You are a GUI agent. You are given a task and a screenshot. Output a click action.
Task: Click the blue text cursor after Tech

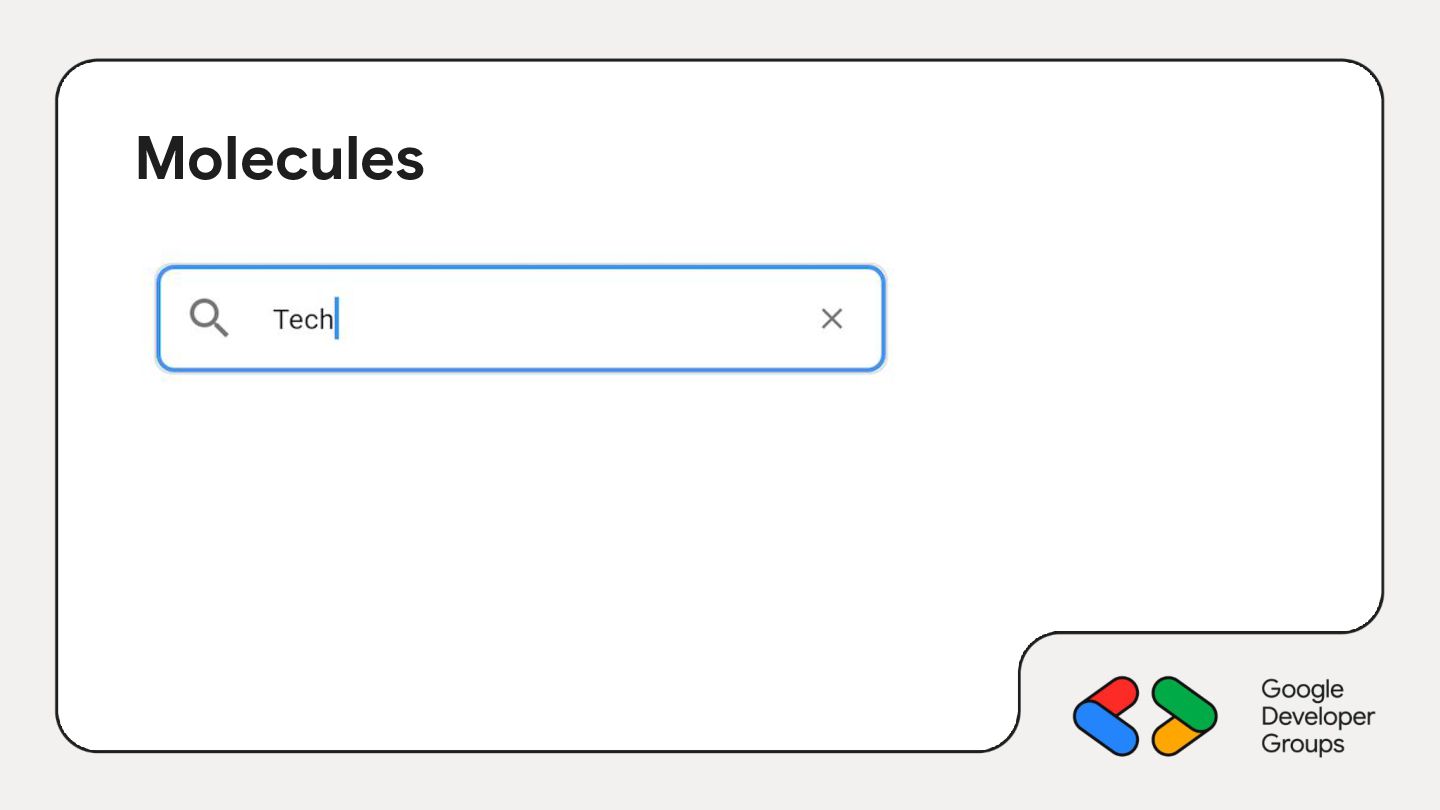(337, 318)
